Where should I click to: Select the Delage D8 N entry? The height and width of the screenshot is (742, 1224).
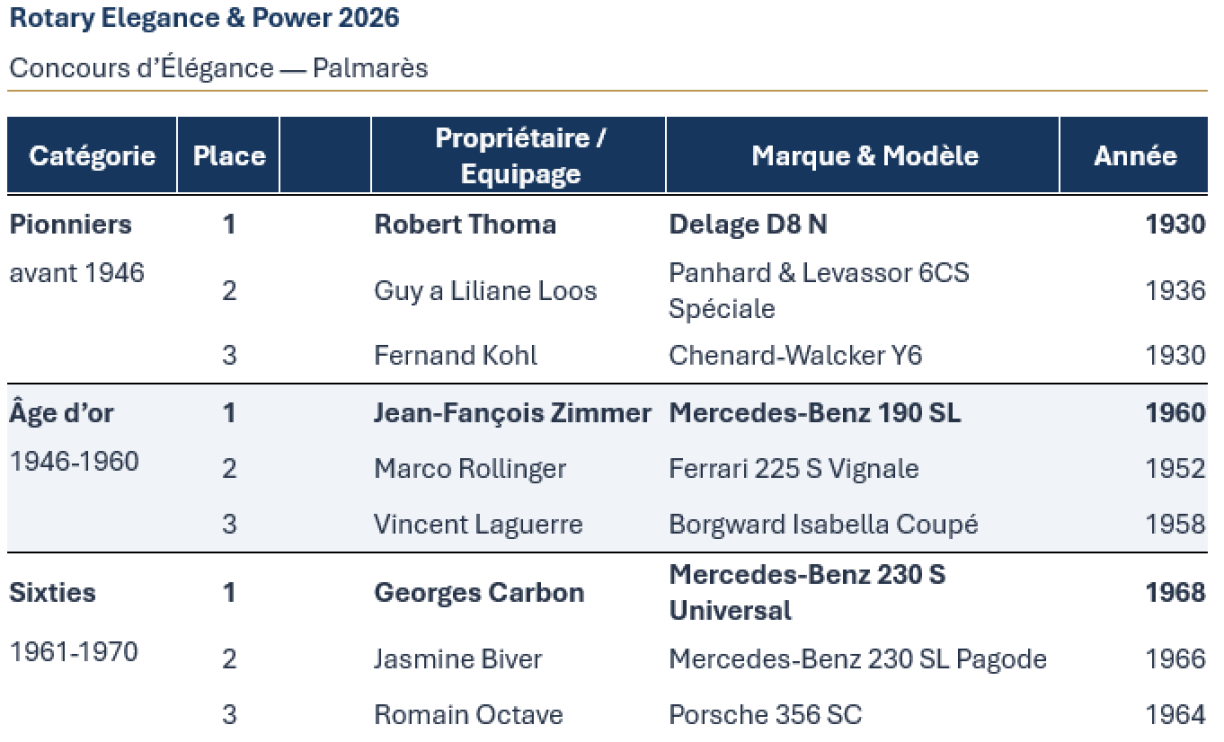coord(748,224)
